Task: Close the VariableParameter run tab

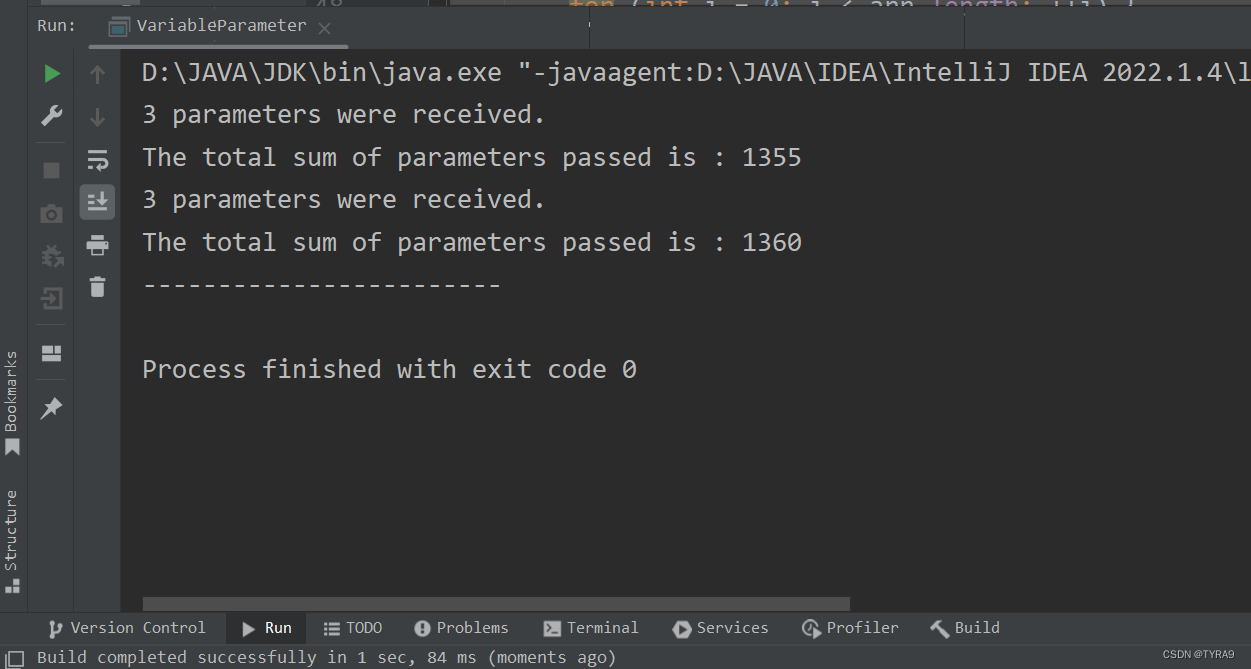Action: click(x=324, y=28)
